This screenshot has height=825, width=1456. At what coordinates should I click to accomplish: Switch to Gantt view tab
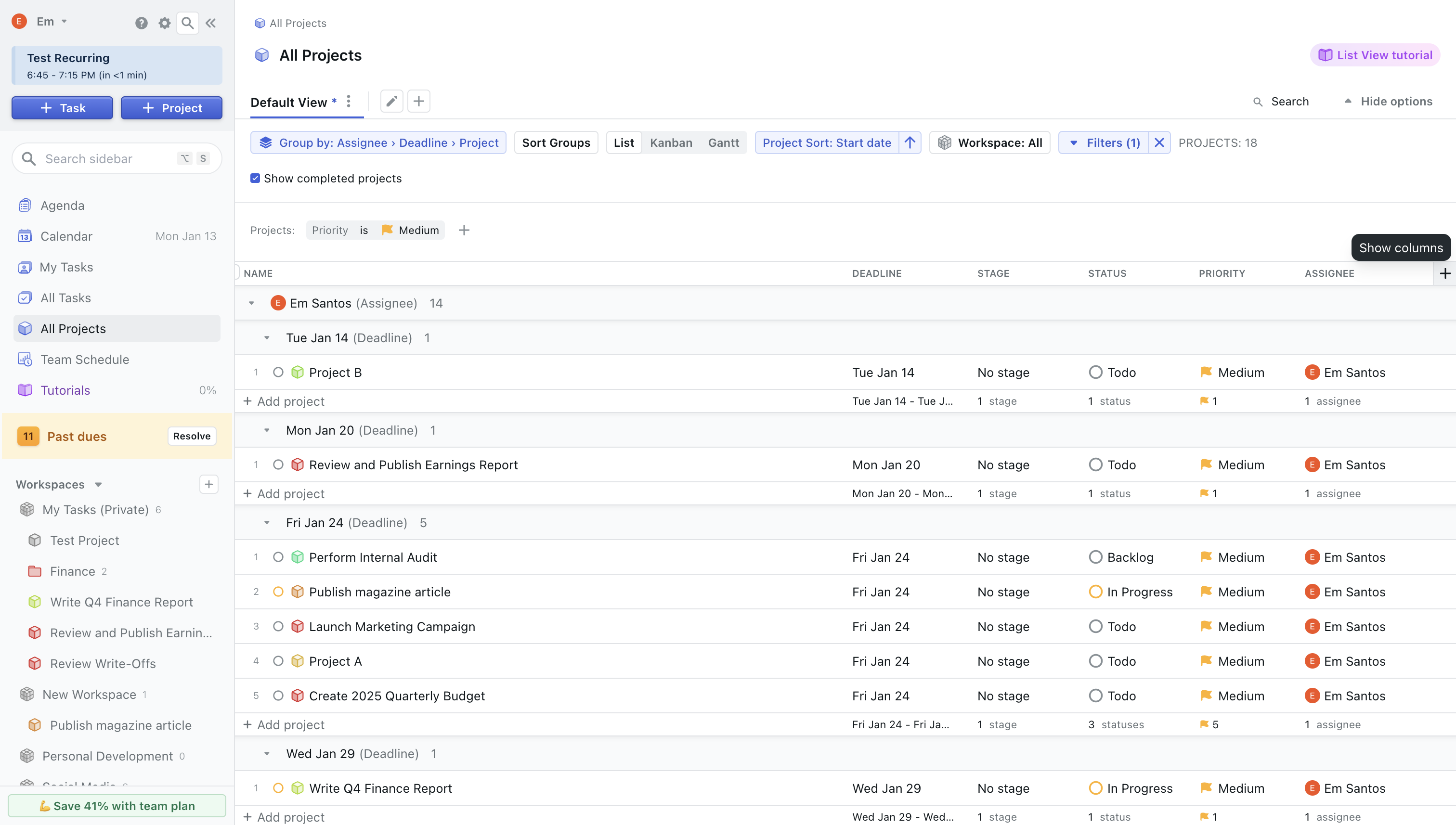coord(723,143)
